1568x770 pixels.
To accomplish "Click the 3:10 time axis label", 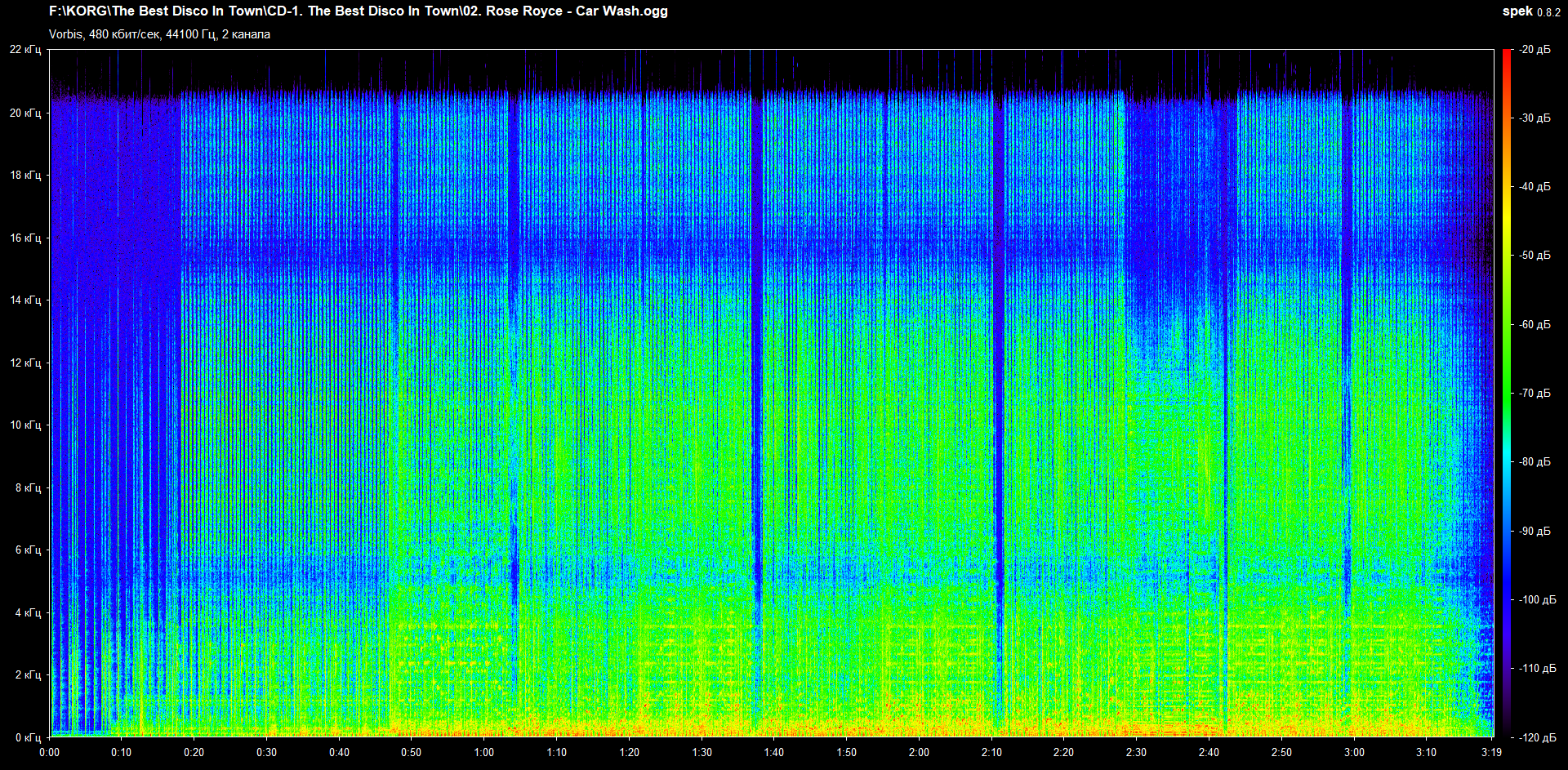I will (1427, 752).
